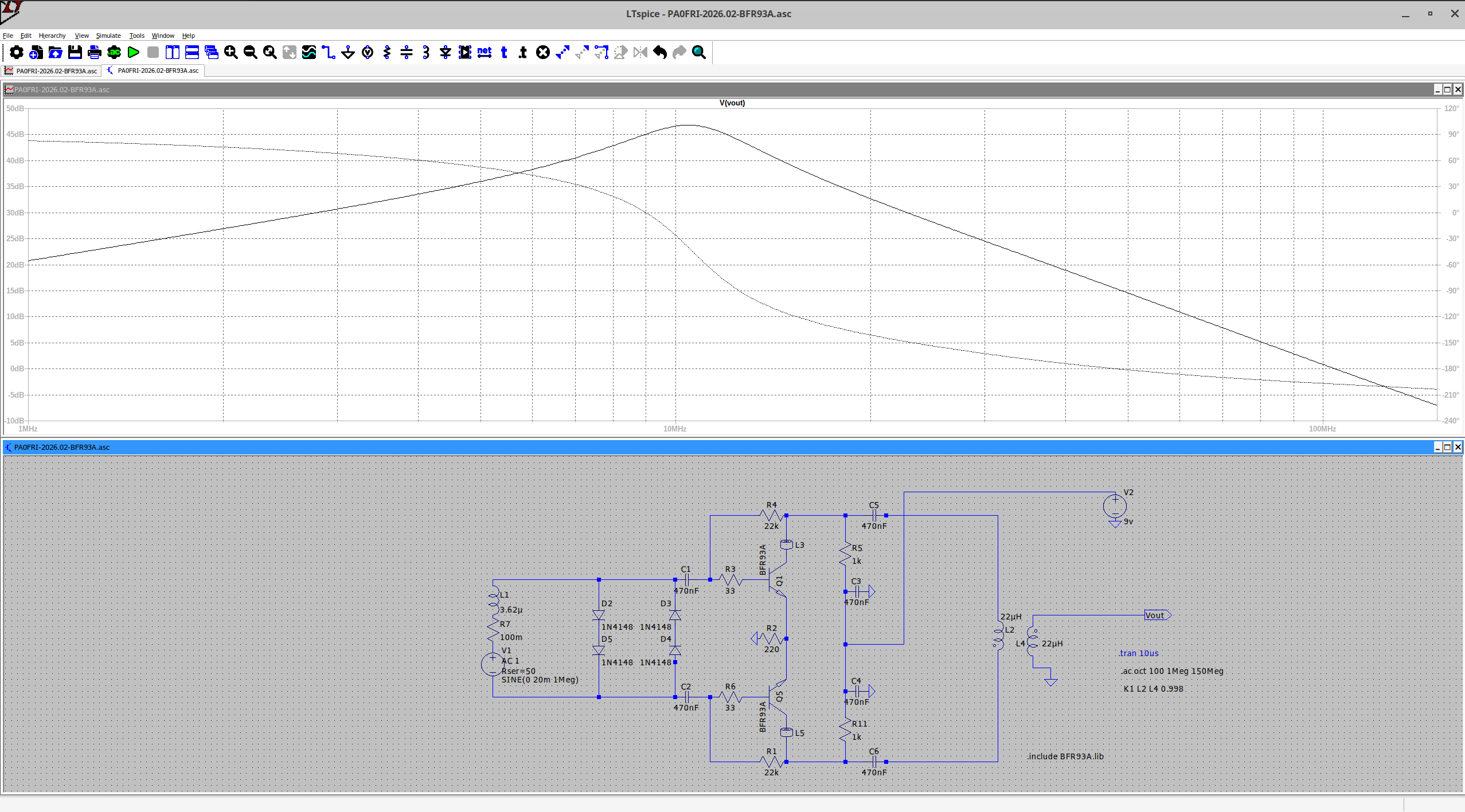The width and height of the screenshot is (1465, 812).
Task: Click the .tran 10us directive text
Action: (1138, 653)
